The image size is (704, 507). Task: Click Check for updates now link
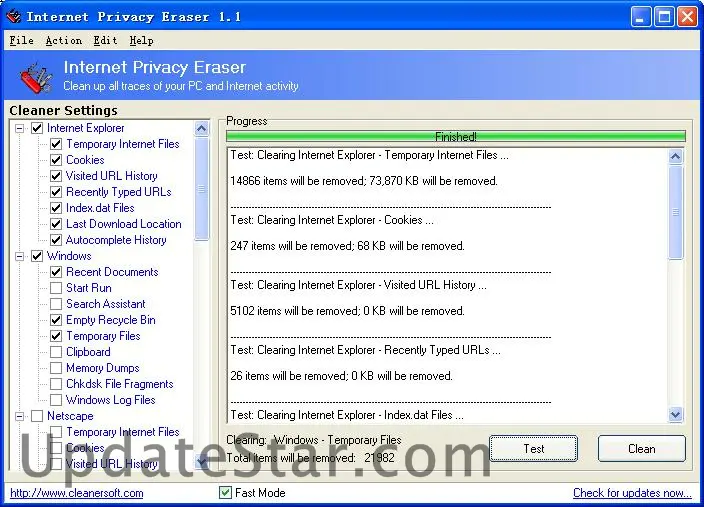pos(632,493)
